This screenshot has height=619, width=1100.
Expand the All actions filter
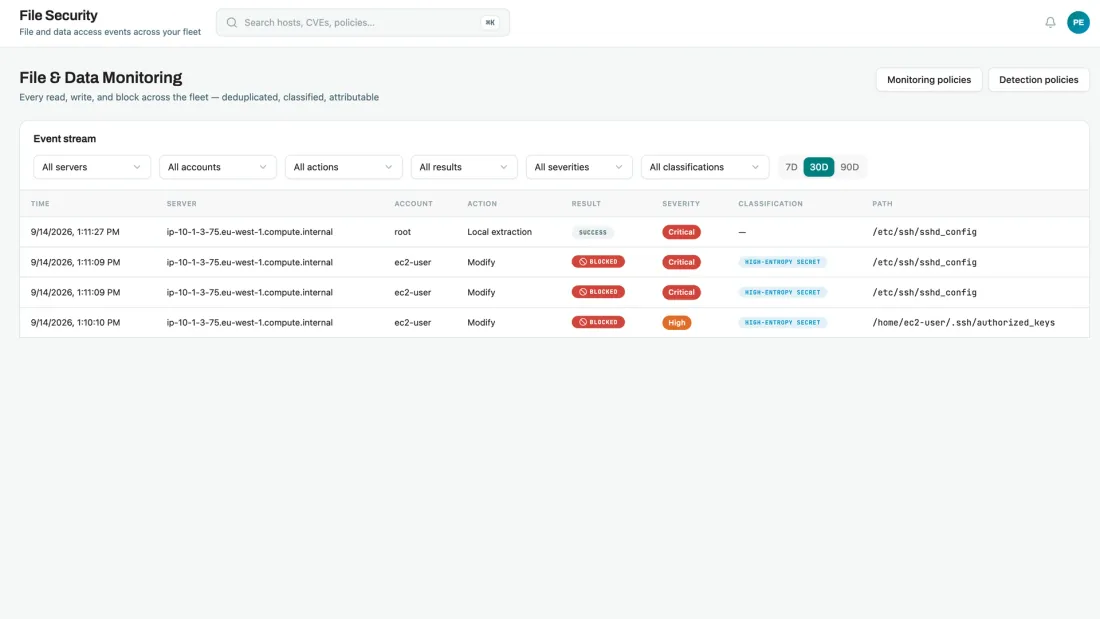343,167
